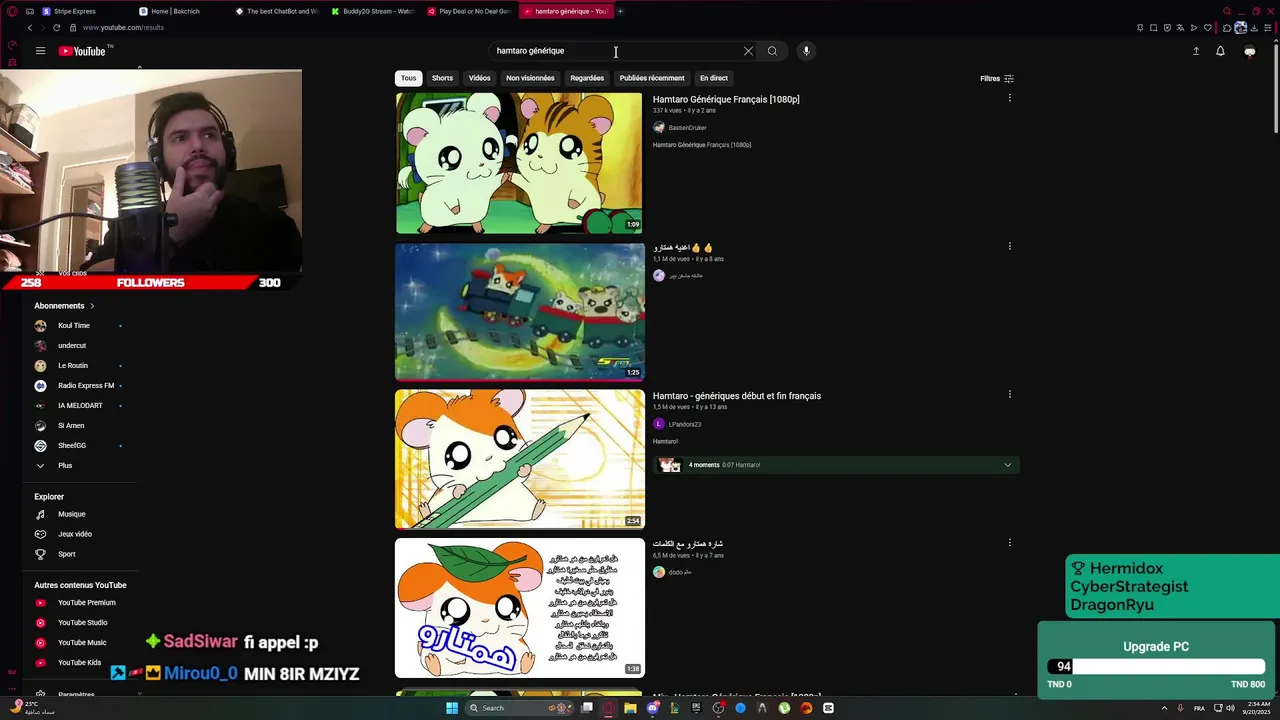Image resolution: width=1280 pixels, height=720 pixels.
Task: Open the notifications bell
Action: click(x=1220, y=51)
